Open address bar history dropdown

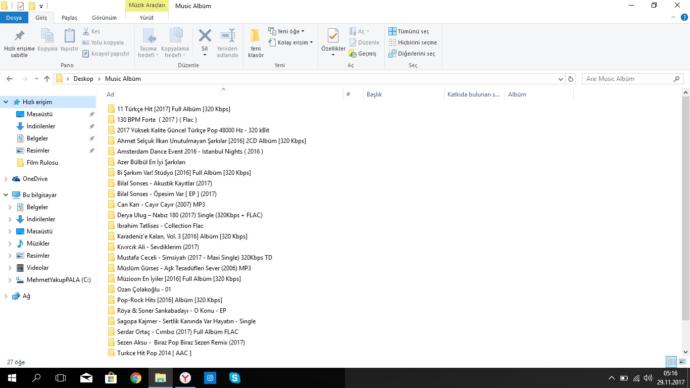tap(560, 79)
